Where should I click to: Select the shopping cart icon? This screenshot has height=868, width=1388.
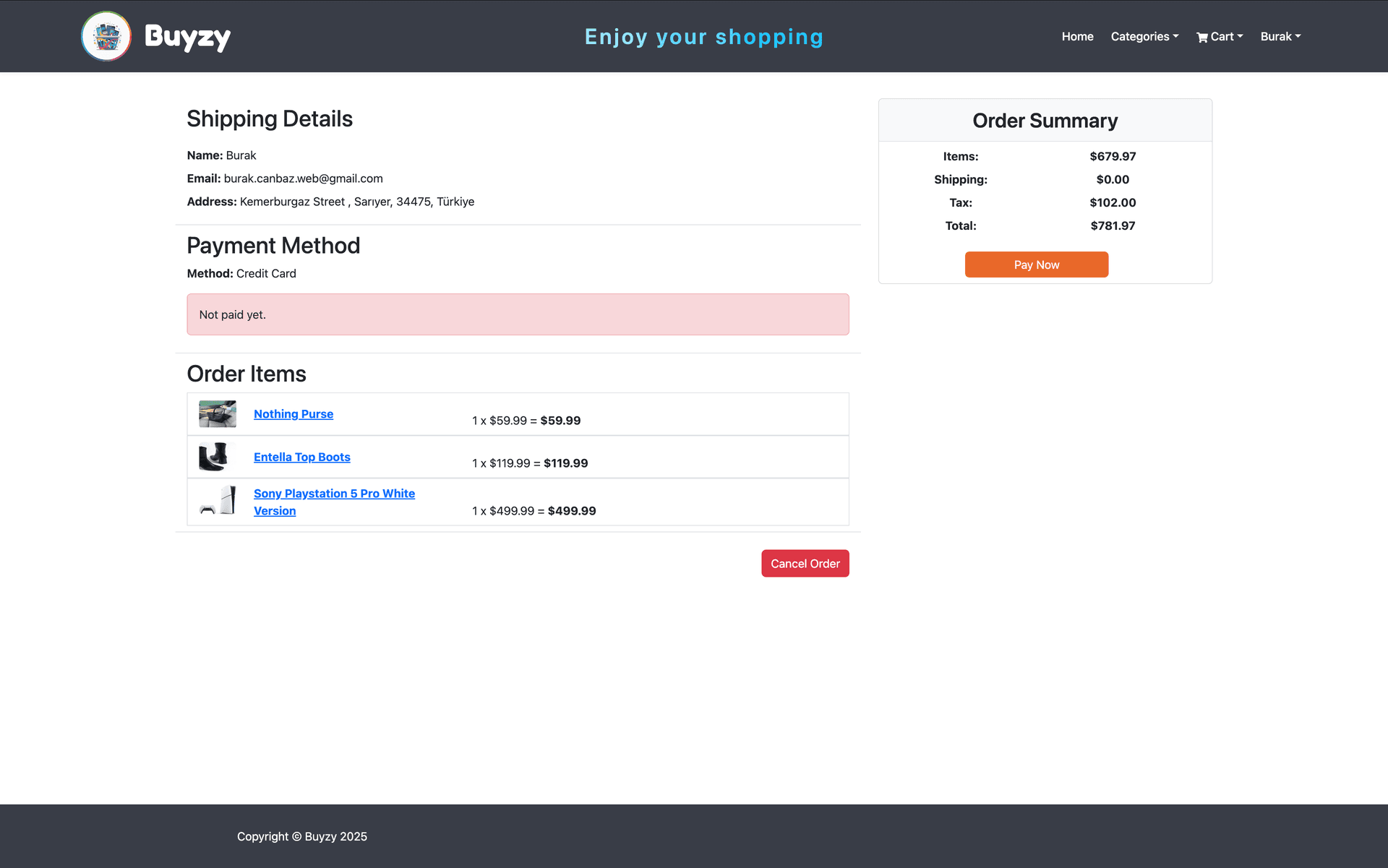tap(1201, 36)
